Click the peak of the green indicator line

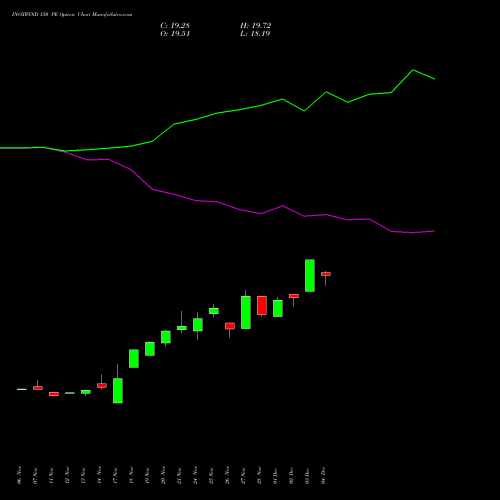[x=413, y=70]
